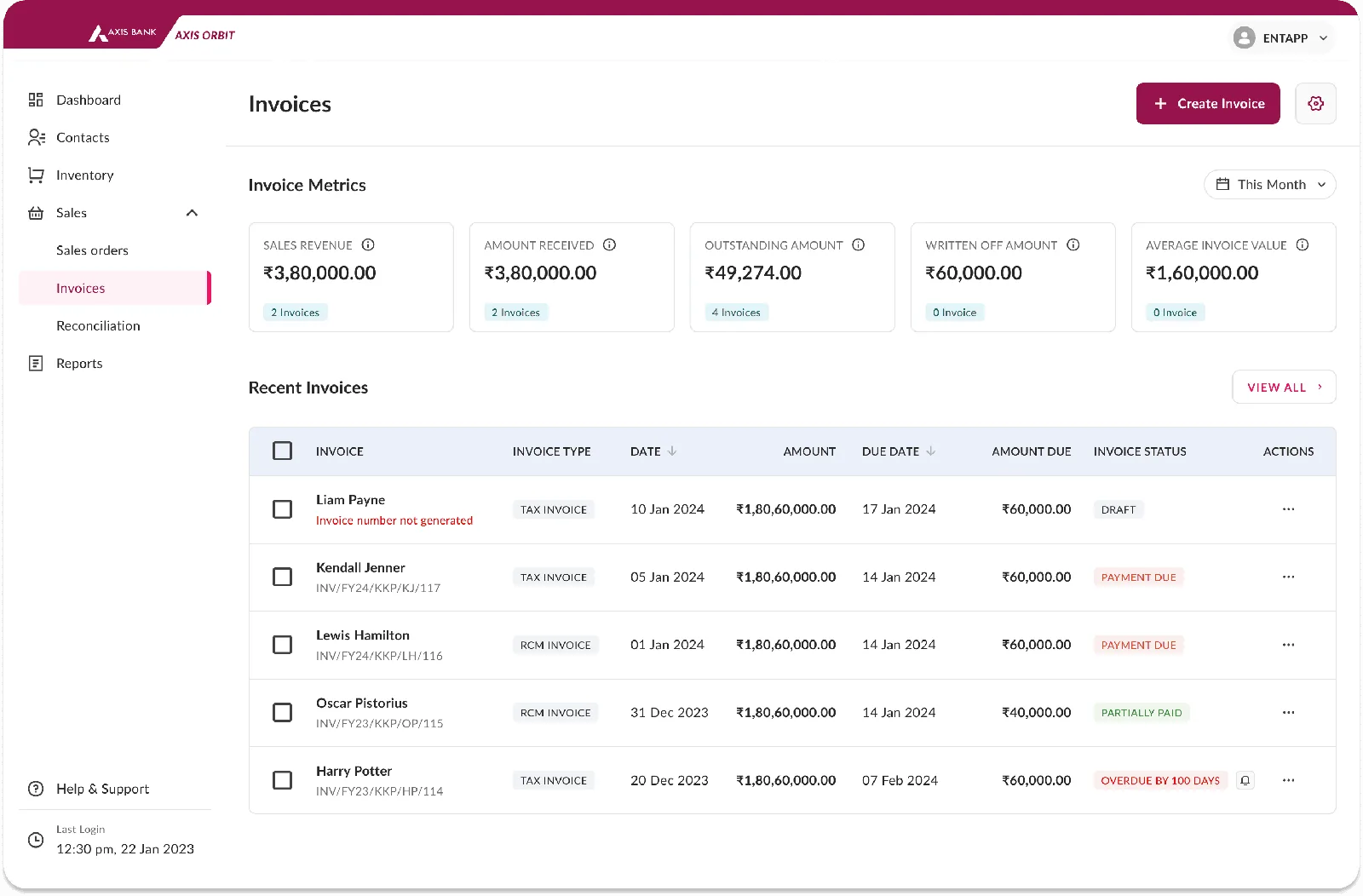Show info for Outstanding Amount metric
Screen dimensions: 1363x896
click(858, 244)
